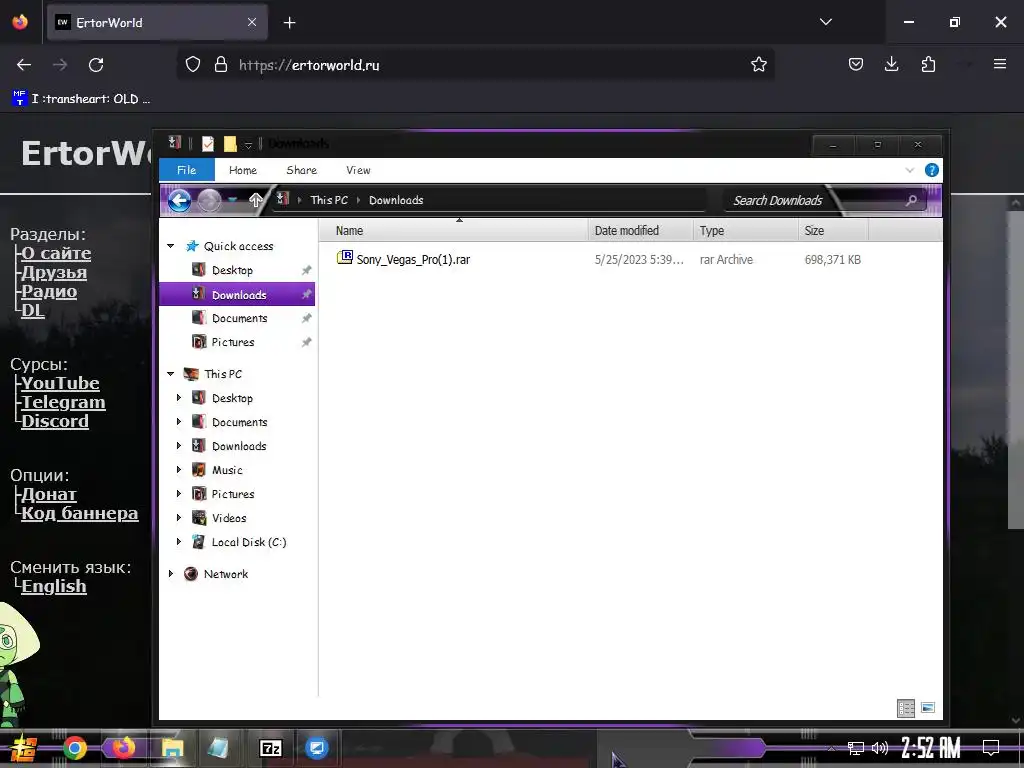This screenshot has height=768, width=1024.
Task: Select Pictures under Quick access
Action: [x=232, y=342]
